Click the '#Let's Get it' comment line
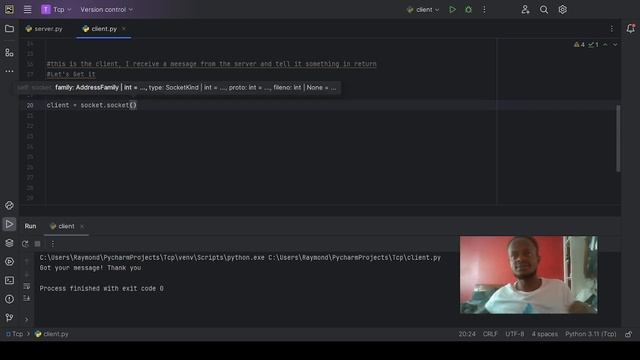The image size is (640, 360). click(x=71, y=74)
